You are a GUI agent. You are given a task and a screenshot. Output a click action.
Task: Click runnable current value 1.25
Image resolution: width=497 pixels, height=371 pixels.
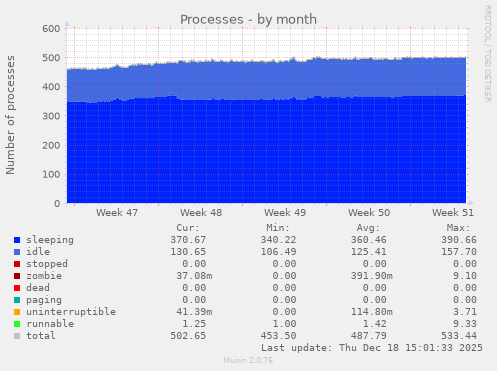click(x=194, y=324)
